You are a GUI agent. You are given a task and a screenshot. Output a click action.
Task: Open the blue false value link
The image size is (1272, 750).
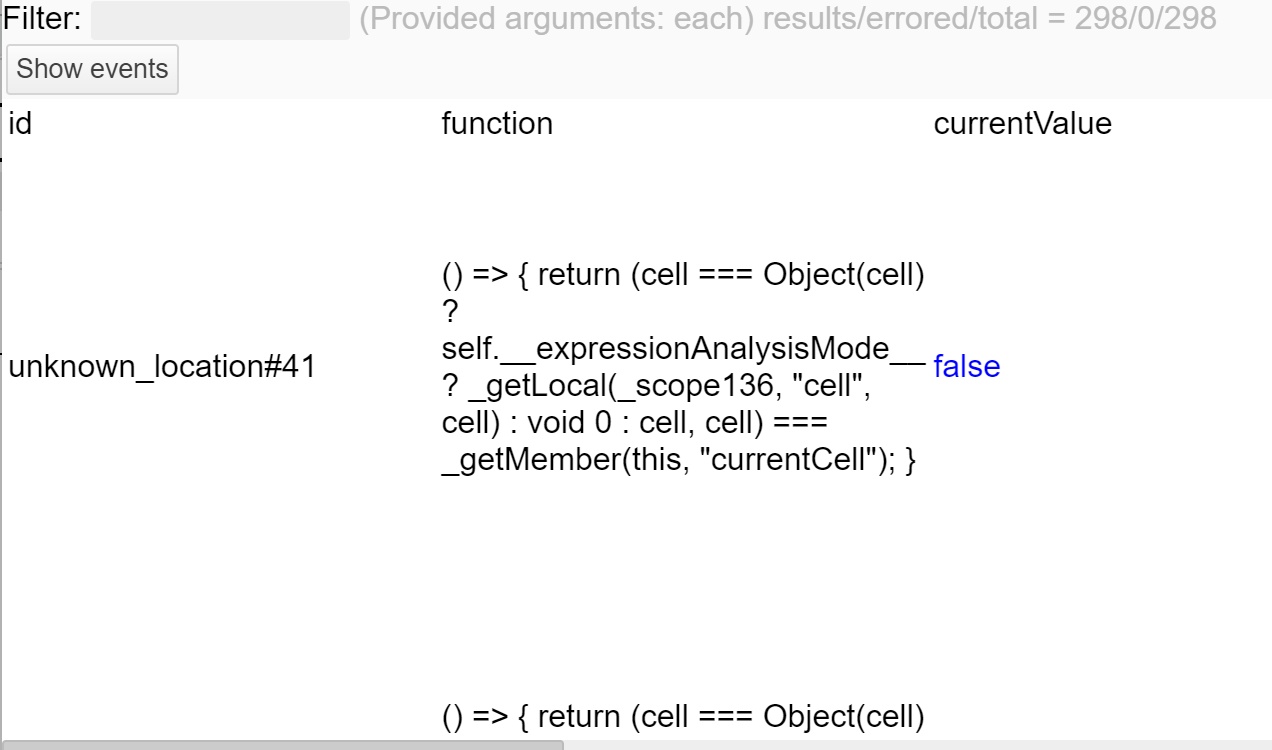(966, 367)
